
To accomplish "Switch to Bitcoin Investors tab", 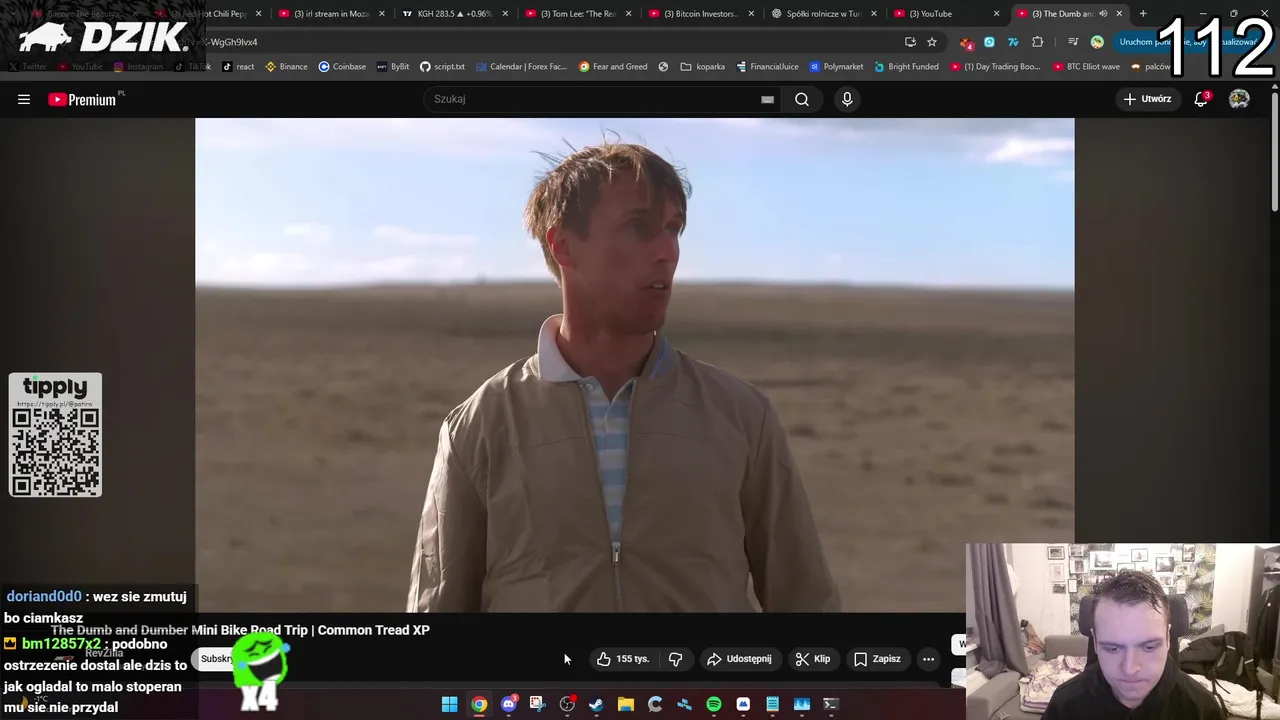I will (701, 14).
